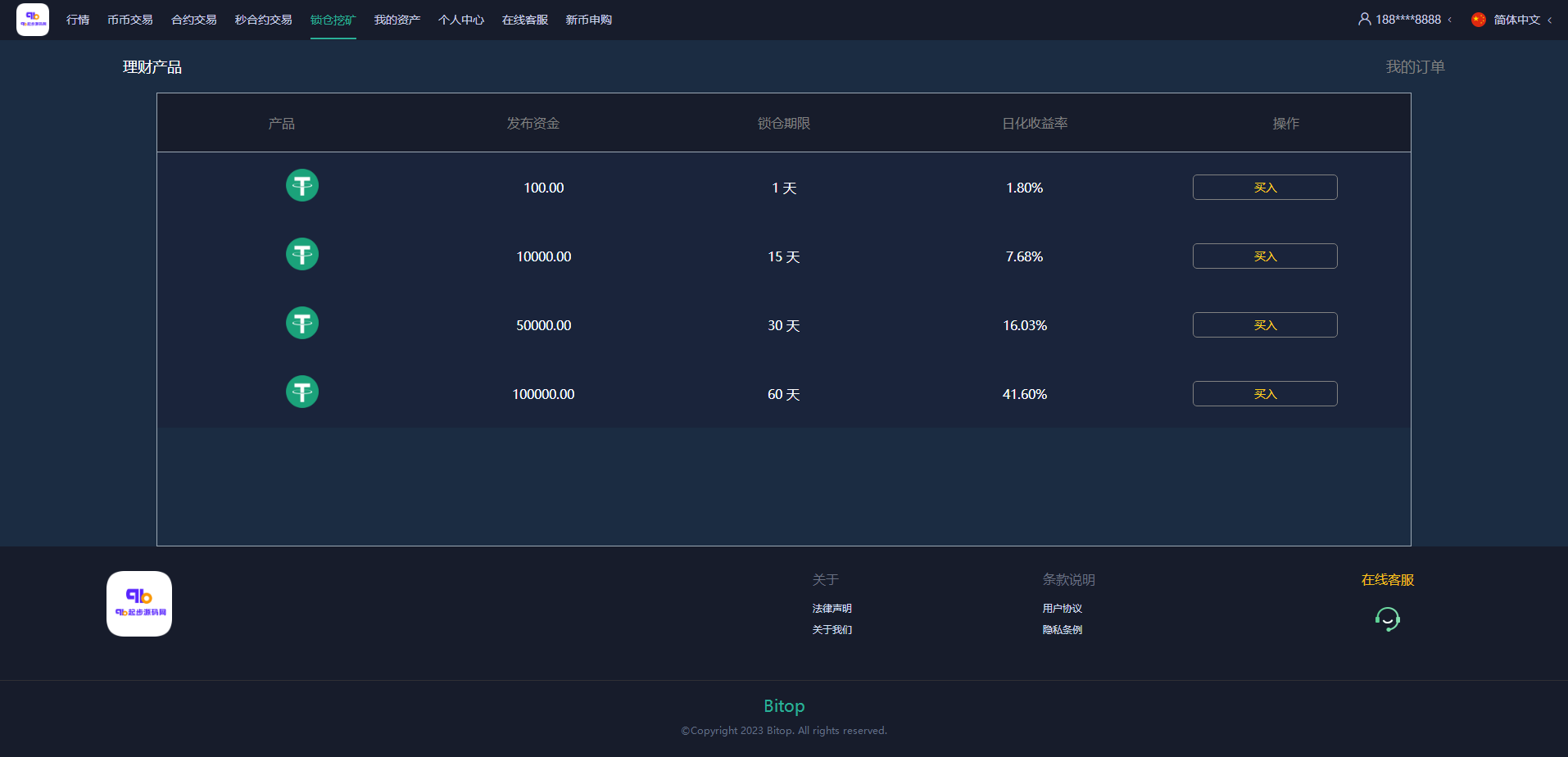The image size is (1568, 757).
Task: Click the user profile icon beside phone number
Action: pyautogui.click(x=1364, y=19)
